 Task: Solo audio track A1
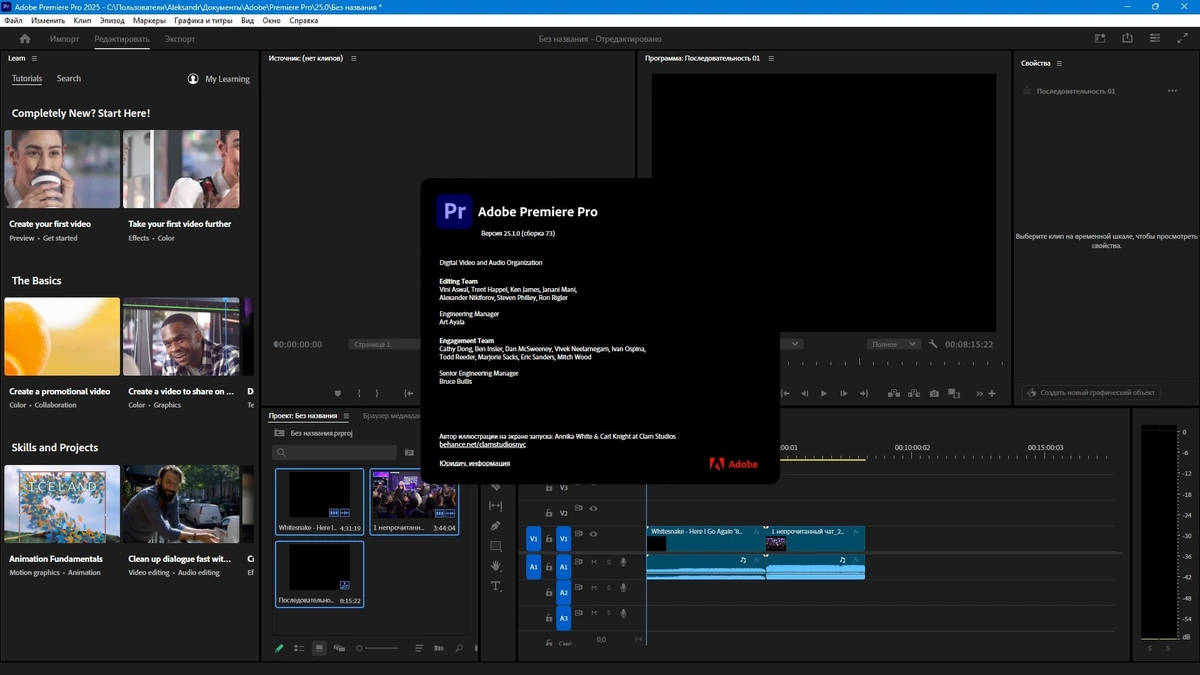(x=608, y=563)
